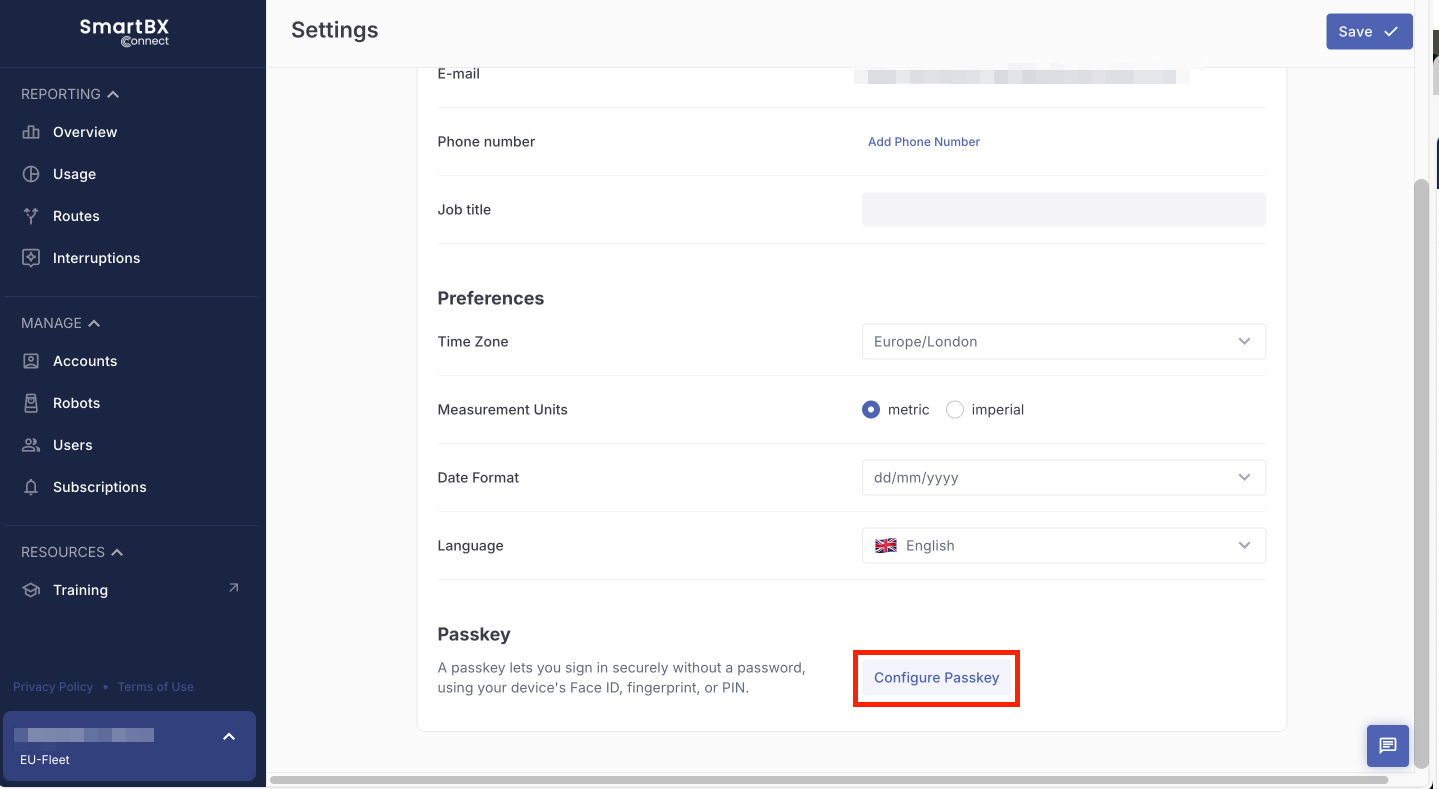Open the Language dropdown
Image resolution: width=1439 pixels, height=789 pixels.
[x=1063, y=546]
